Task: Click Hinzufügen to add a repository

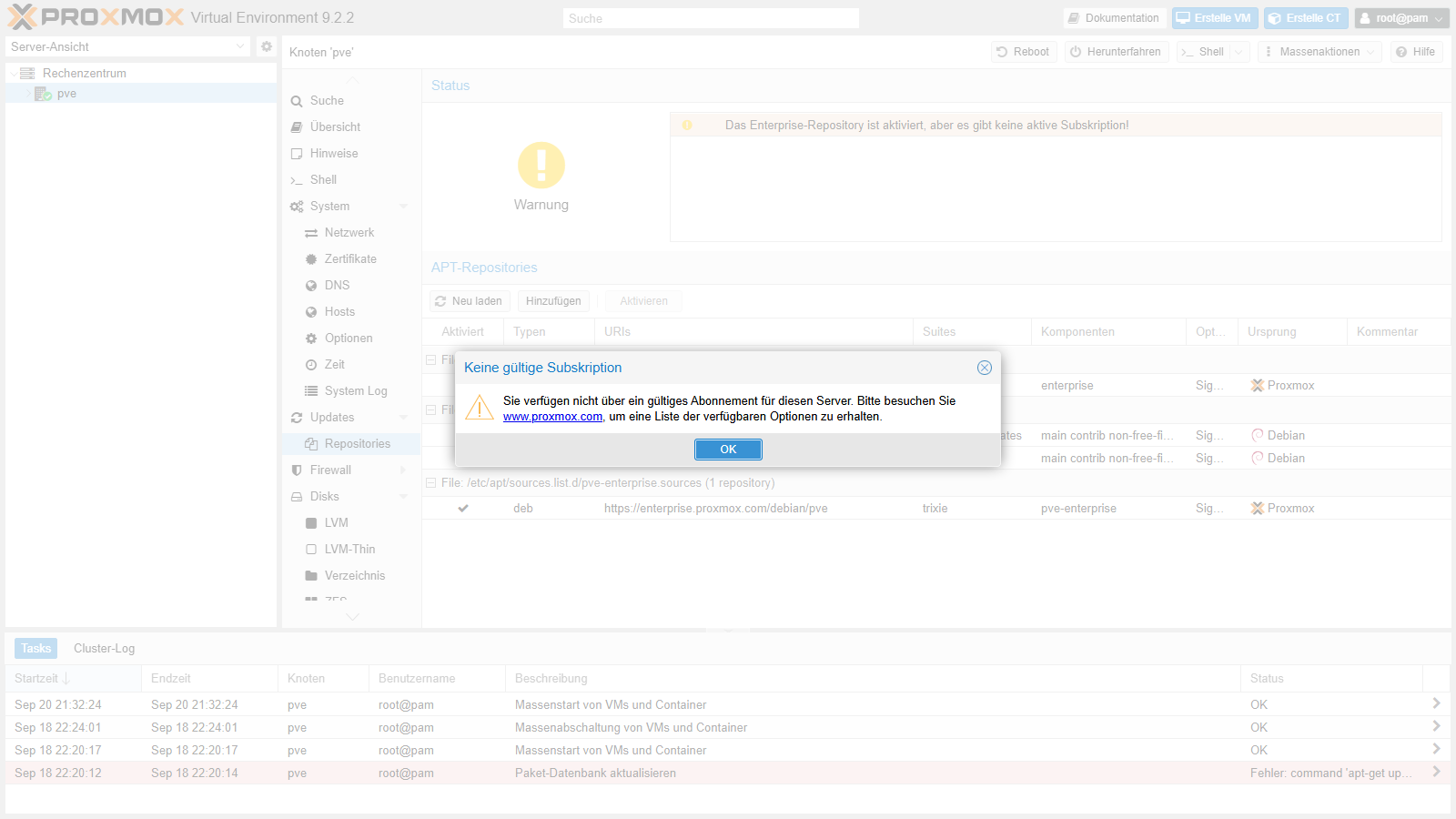Action: pyautogui.click(x=553, y=301)
